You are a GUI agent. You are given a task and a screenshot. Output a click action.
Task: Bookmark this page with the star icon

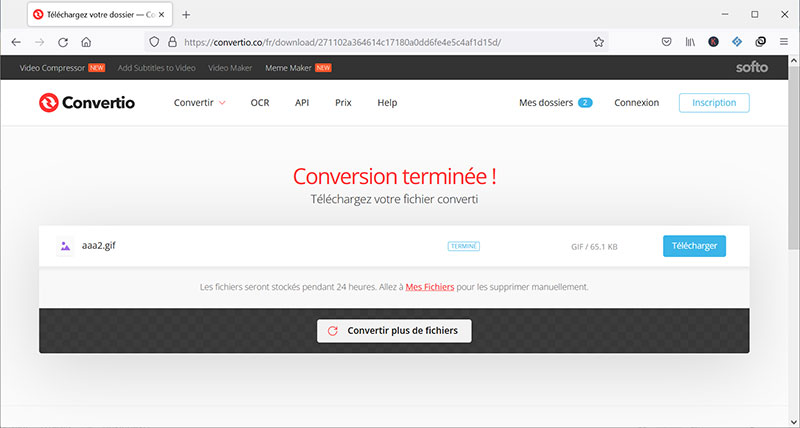coord(598,42)
